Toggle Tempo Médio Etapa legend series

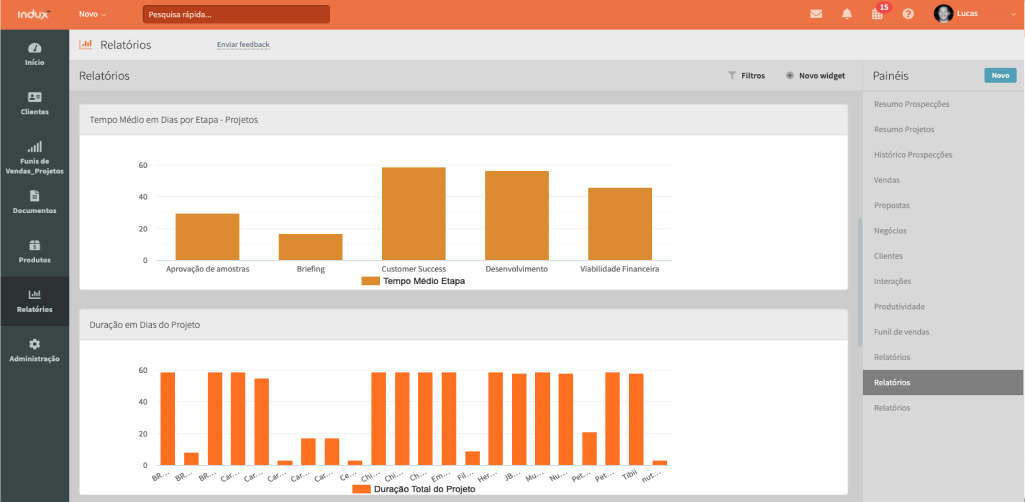click(x=414, y=281)
